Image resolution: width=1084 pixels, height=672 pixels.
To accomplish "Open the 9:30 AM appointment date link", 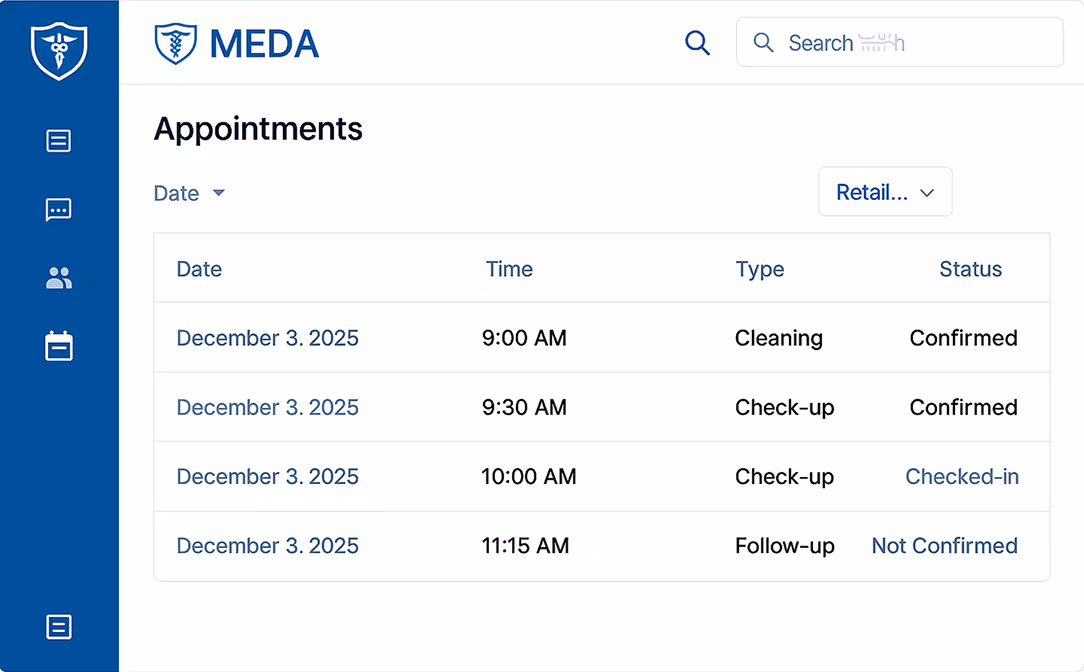I will (267, 408).
